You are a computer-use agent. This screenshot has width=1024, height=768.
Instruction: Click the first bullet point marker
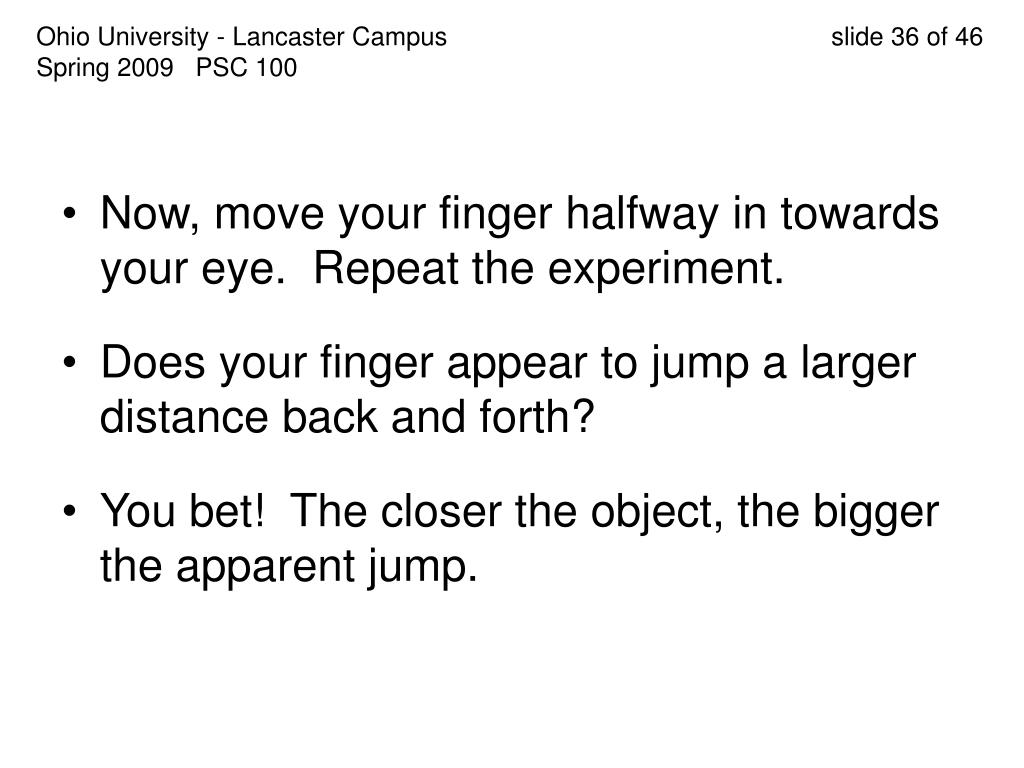(x=71, y=214)
